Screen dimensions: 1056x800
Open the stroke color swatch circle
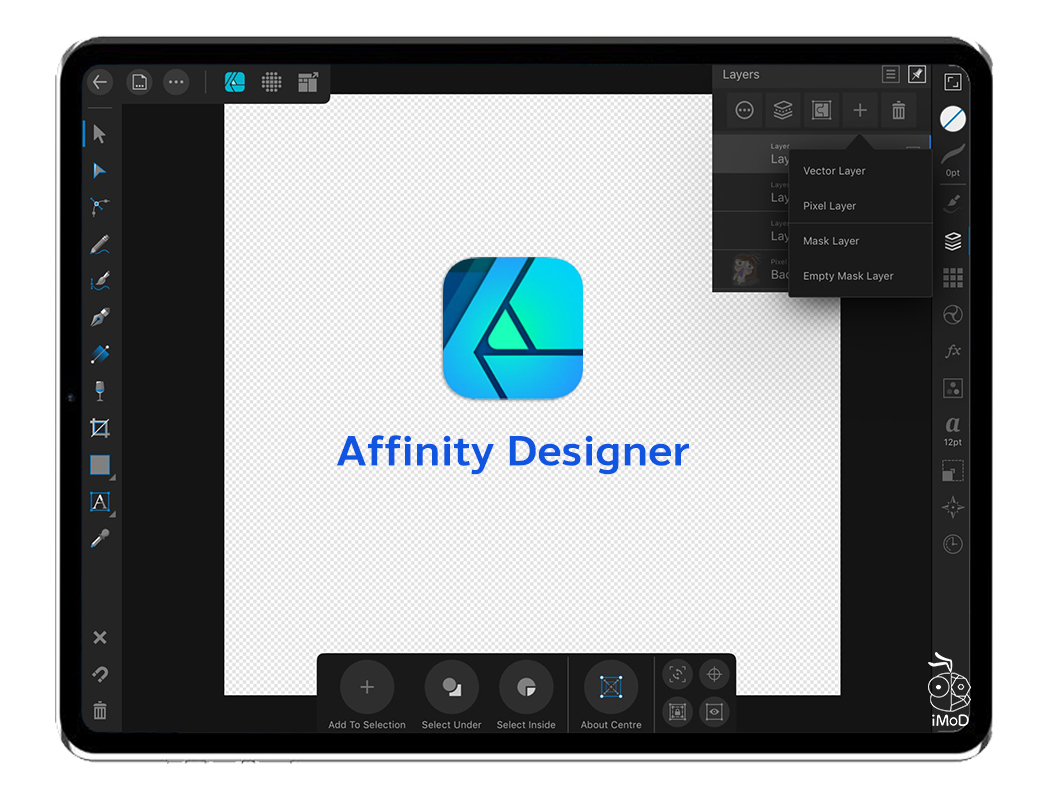953,119
